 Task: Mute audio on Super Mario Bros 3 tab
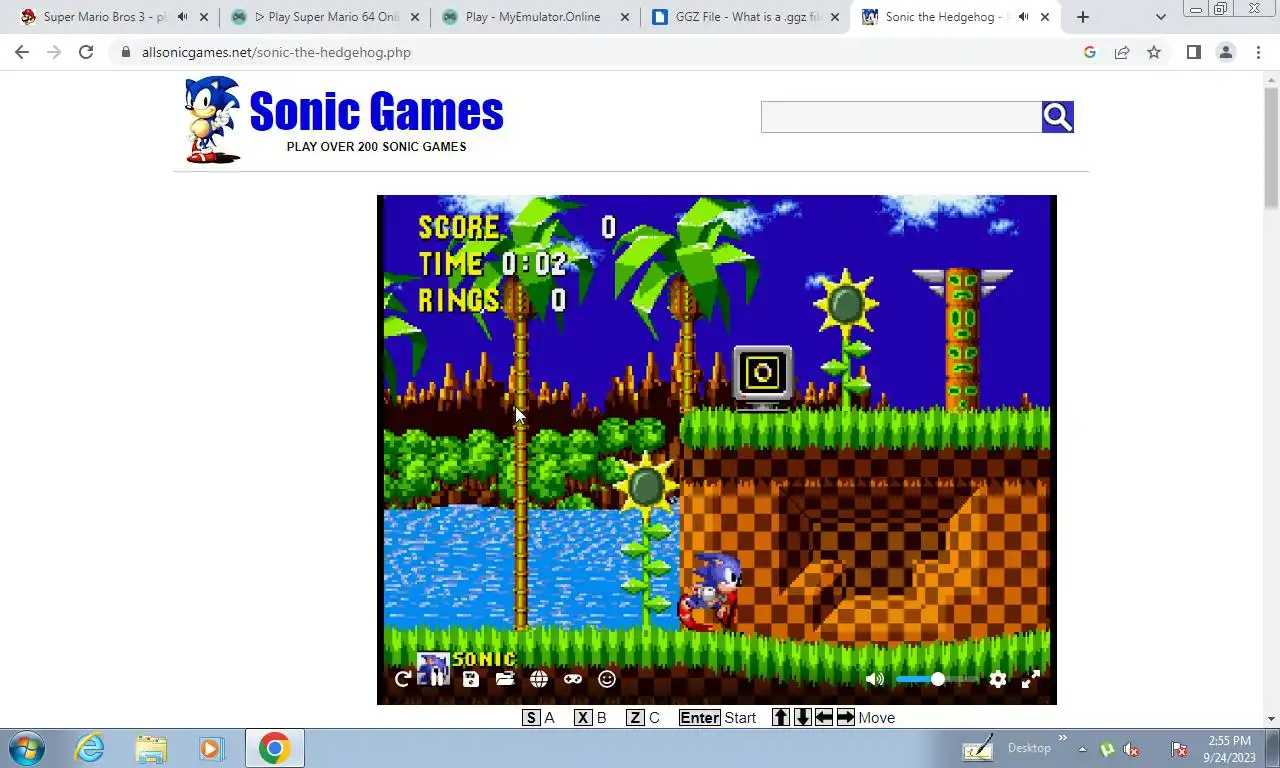[182, 17]
